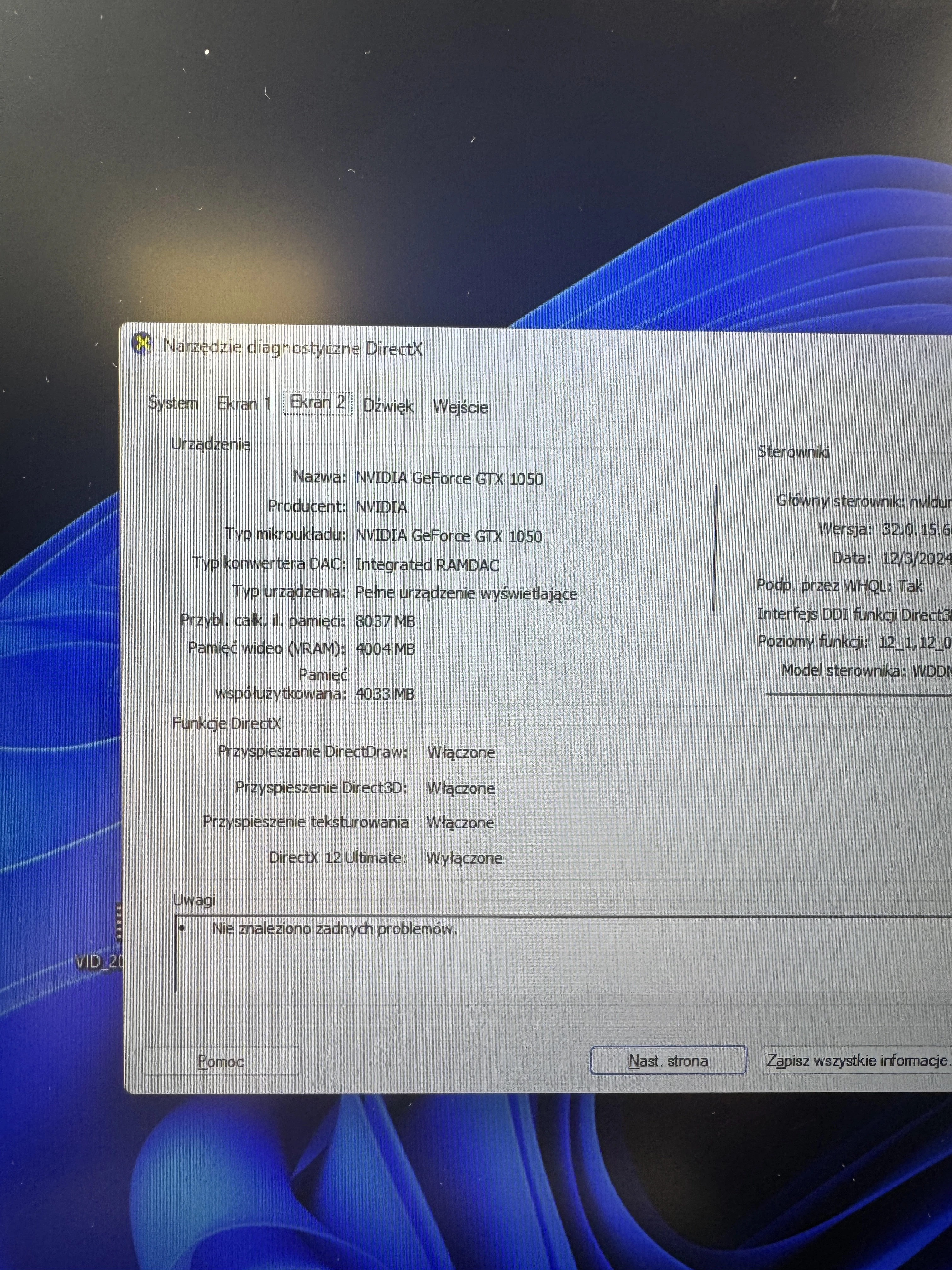Switch to the System tab

tap(172, 403)
